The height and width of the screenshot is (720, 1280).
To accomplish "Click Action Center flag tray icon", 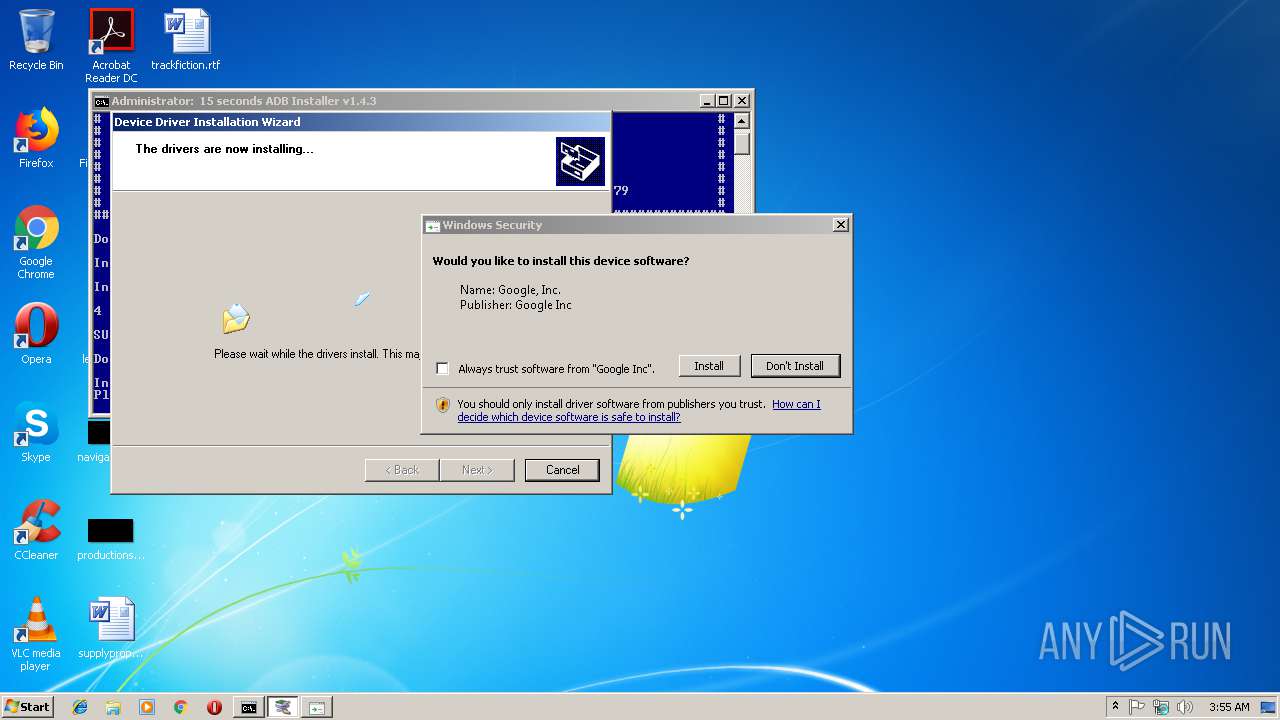I will pyautogui.click(x=1137, y=707).
